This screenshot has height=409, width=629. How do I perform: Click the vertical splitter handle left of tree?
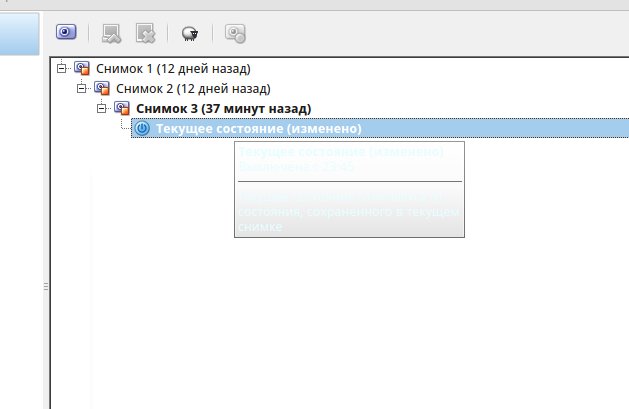pos(46,286)
